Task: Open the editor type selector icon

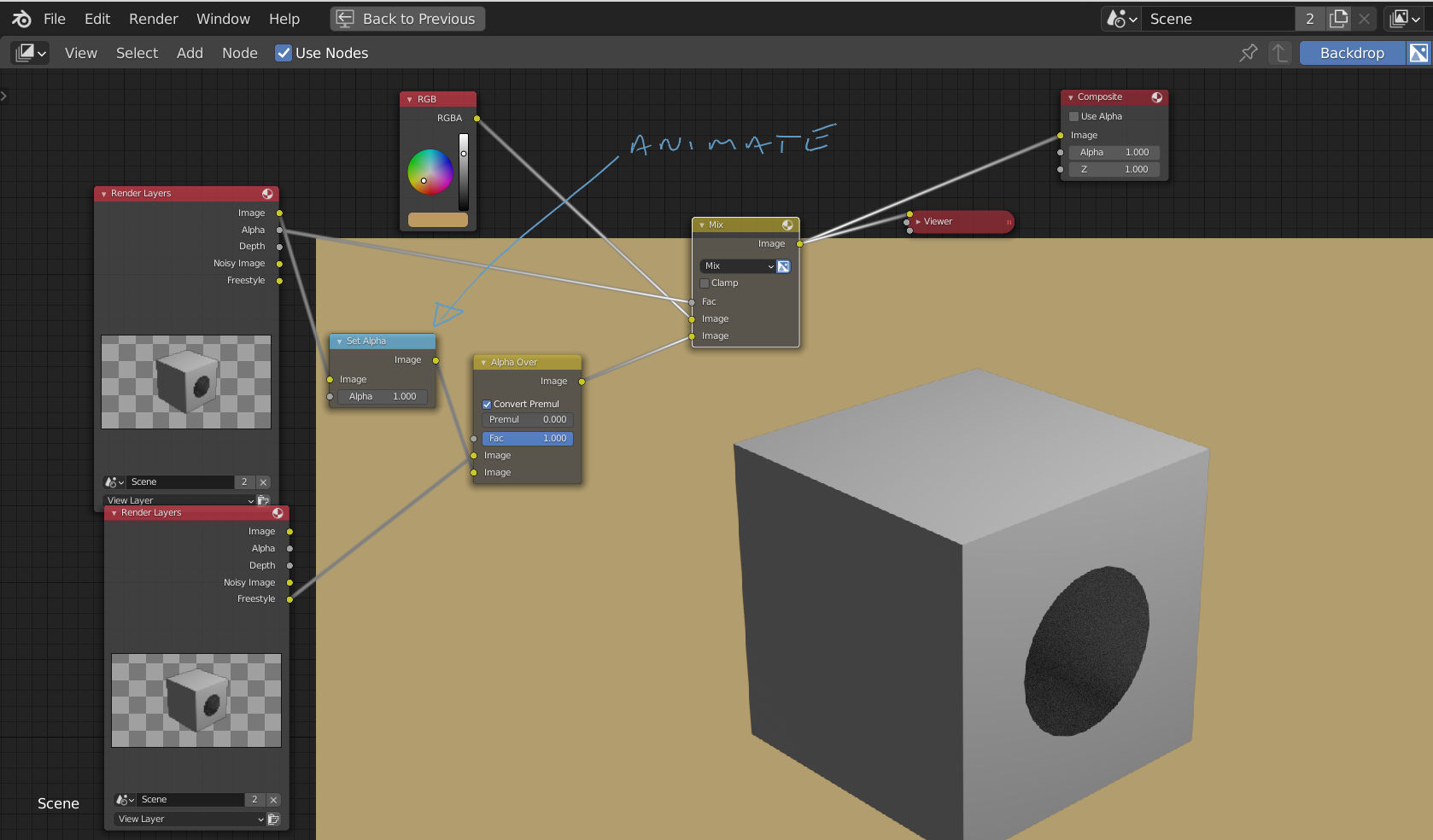Action: 30,53
